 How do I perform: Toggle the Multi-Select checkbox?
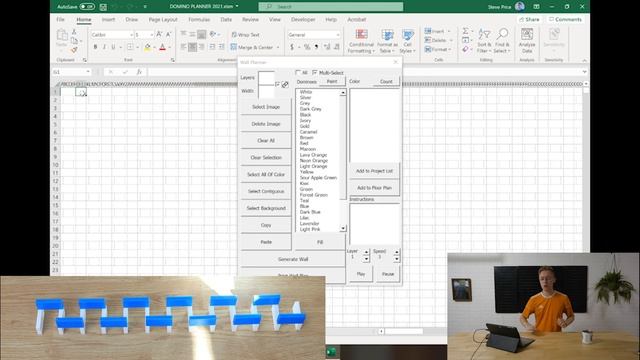(x=315, y=72)
